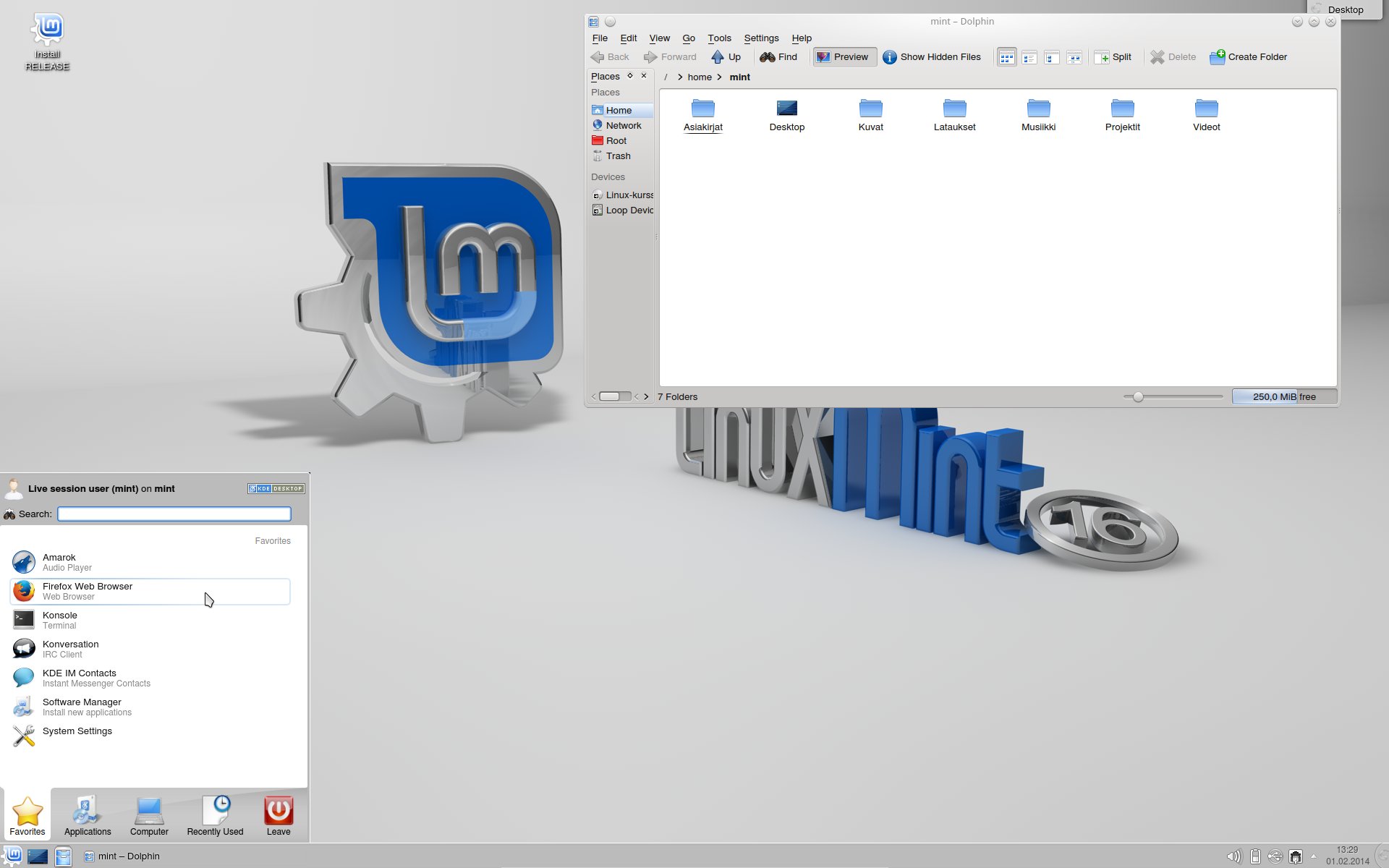Open System Settings from Favorites
The image size is (1389, 868).
[150, 736]
